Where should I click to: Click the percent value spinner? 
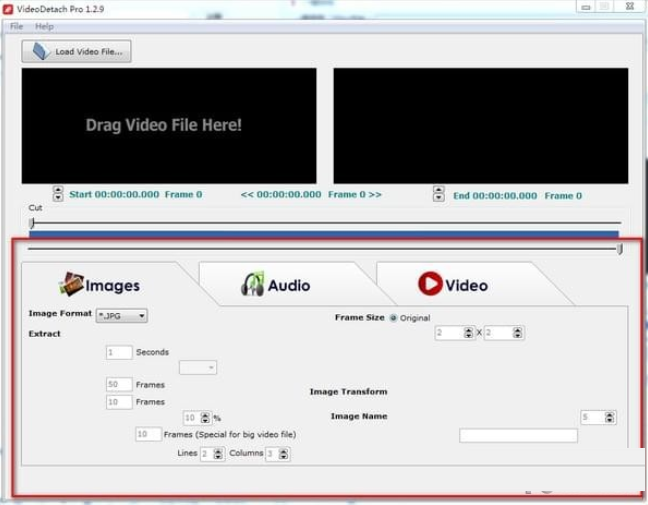[197, 418]
